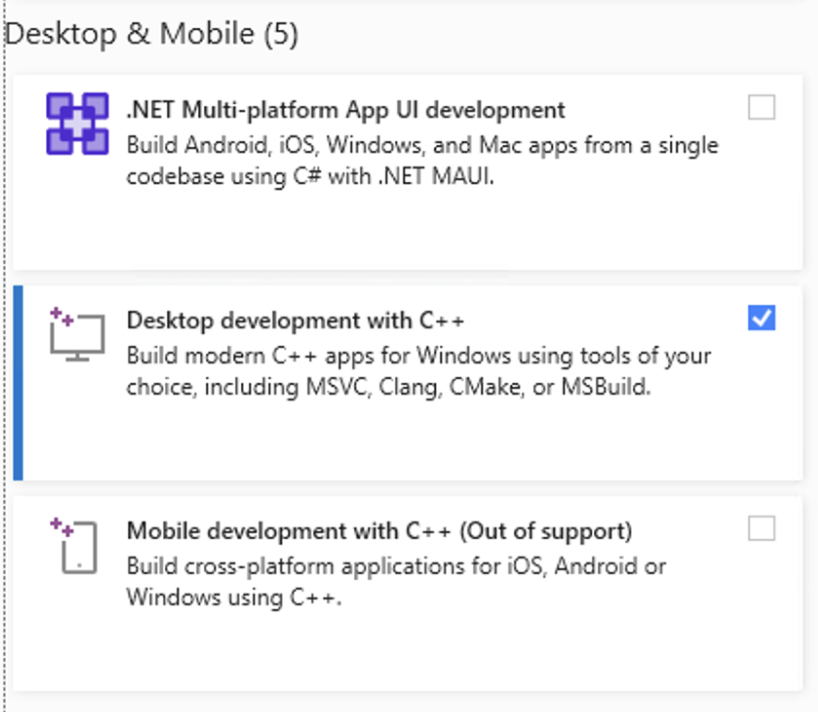
Task: Click the blue selection bar beside Desktop development
Action: 19,385
